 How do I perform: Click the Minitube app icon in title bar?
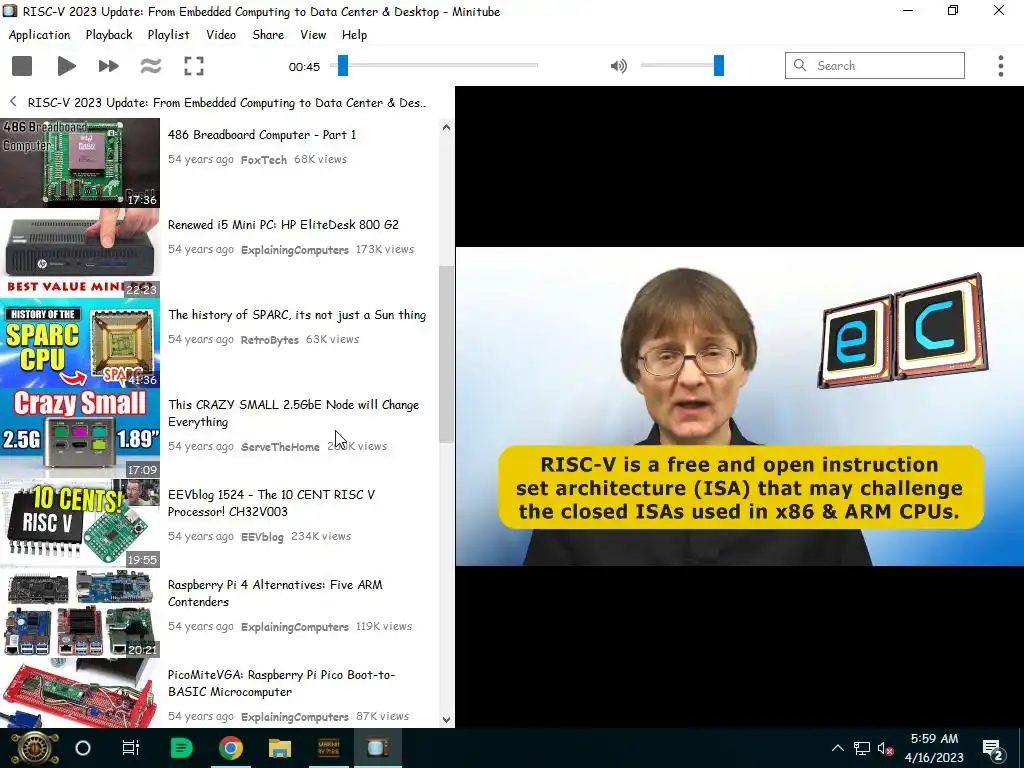pos(10,11)
